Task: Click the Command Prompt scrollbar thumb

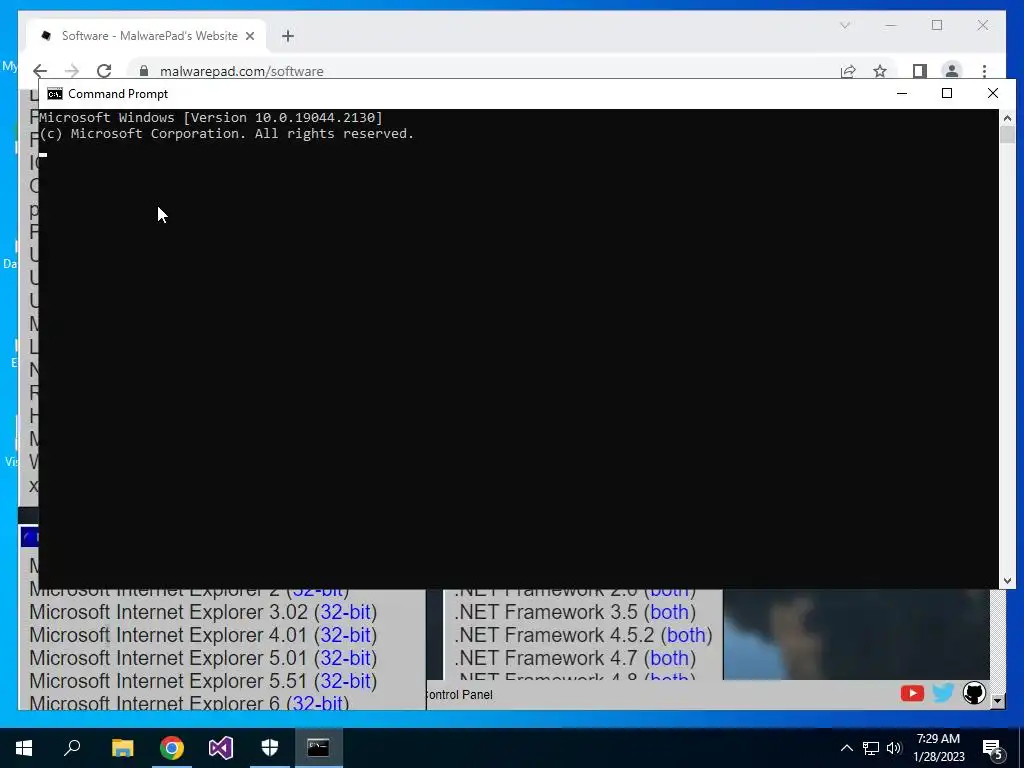Action: click(1007, 135)
